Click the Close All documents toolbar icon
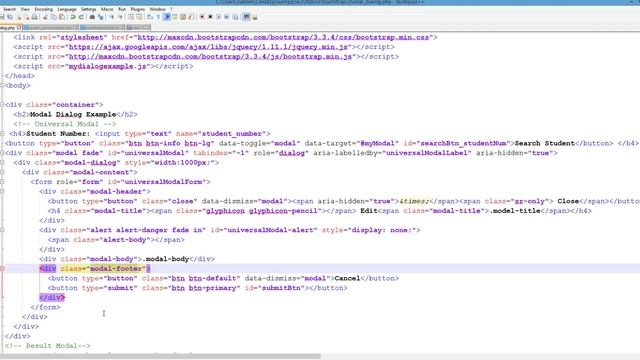Image resolution: width=640 pixels, height=360 pixels. click(x=27, y=17)
